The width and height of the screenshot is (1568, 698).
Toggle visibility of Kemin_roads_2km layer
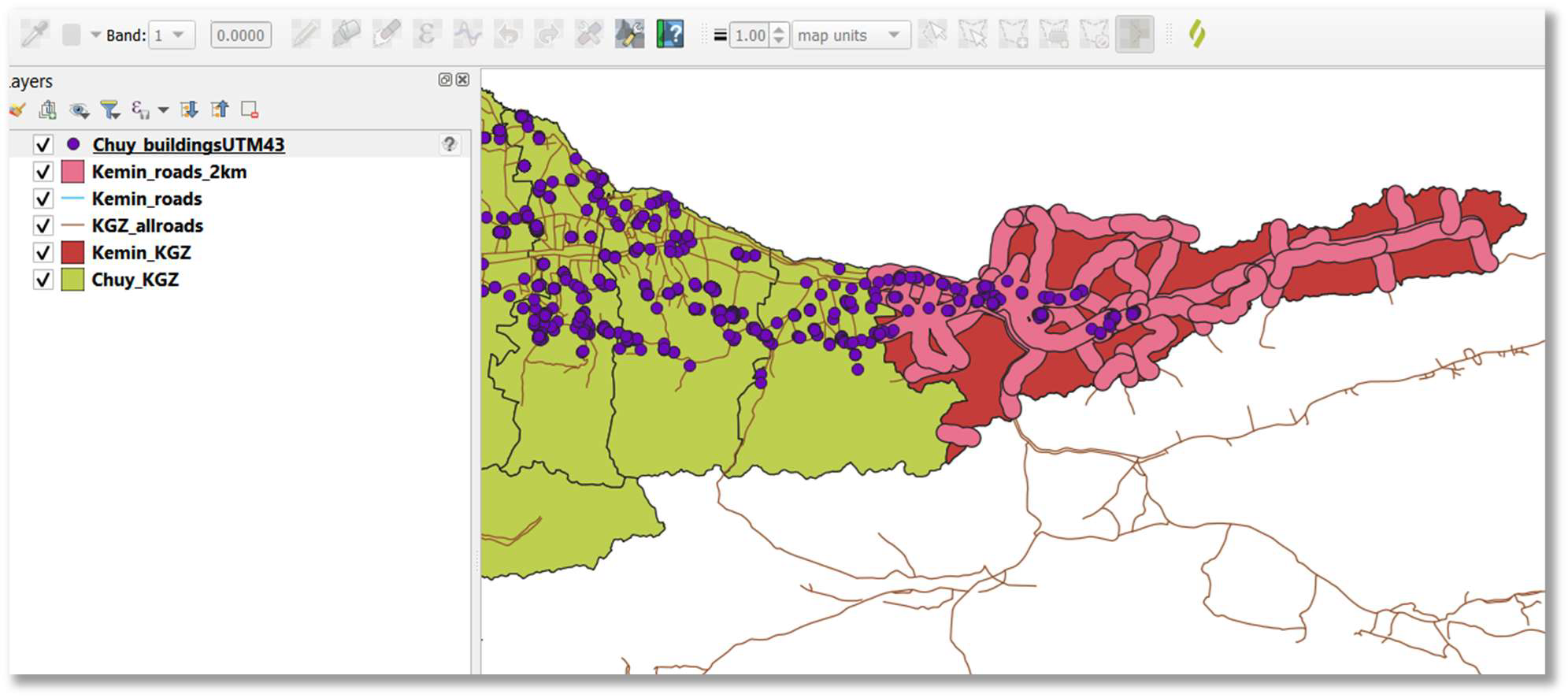click(43, 172)
